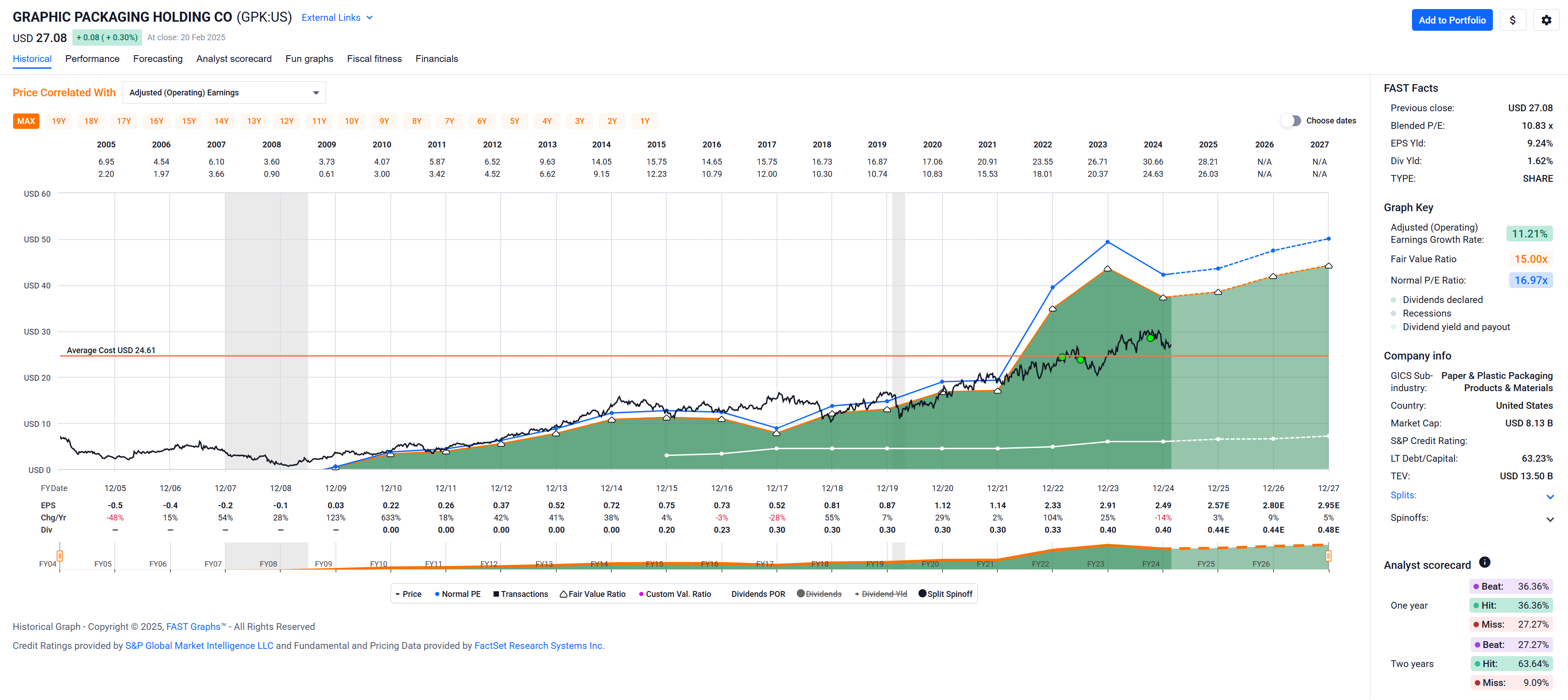The width and height of the screenshot is (1568, 700).
Task: Select the 3Y time range
Action: coord(579,121)
